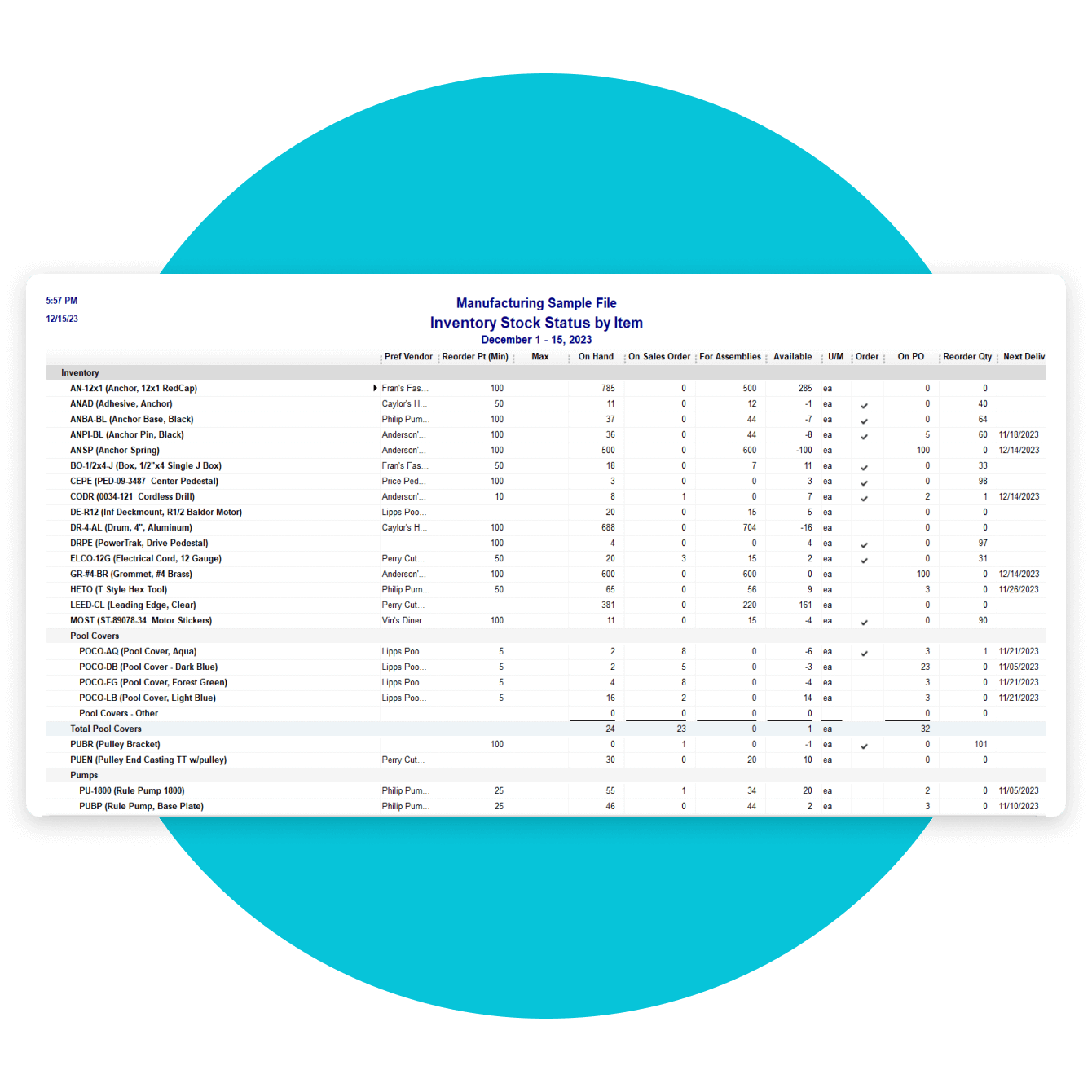Click the Price Ped... vendor cell

[x=403, y=481]
